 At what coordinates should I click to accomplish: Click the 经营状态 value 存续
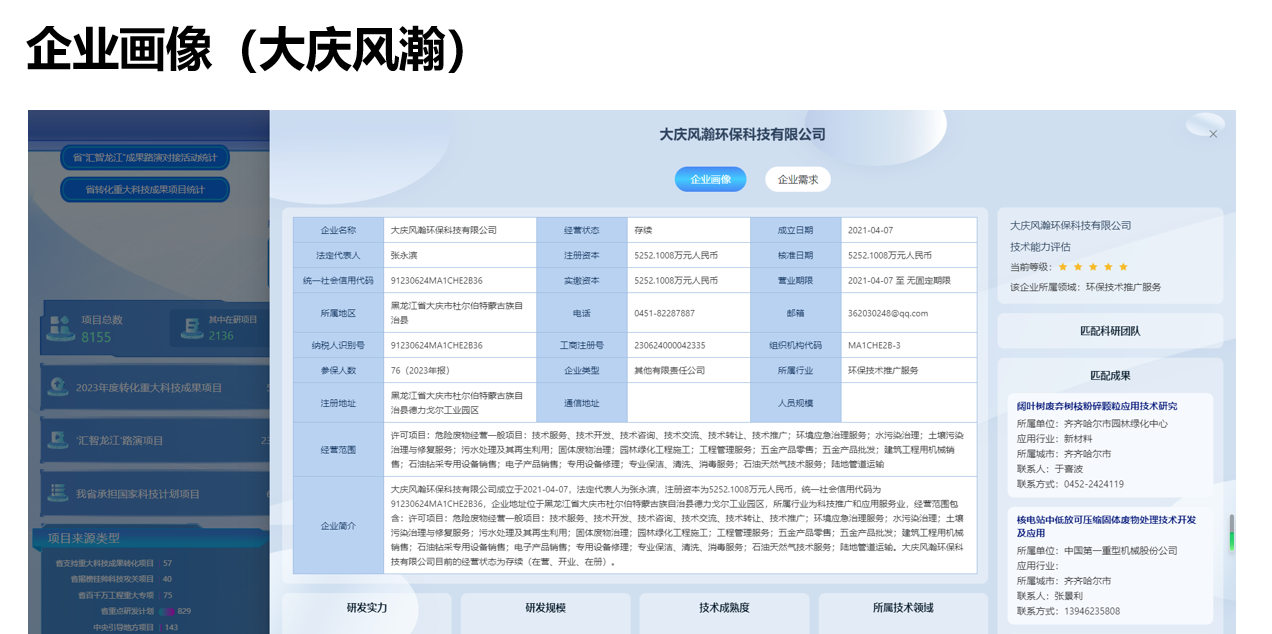pyautogui.click(x=643, y=230)
